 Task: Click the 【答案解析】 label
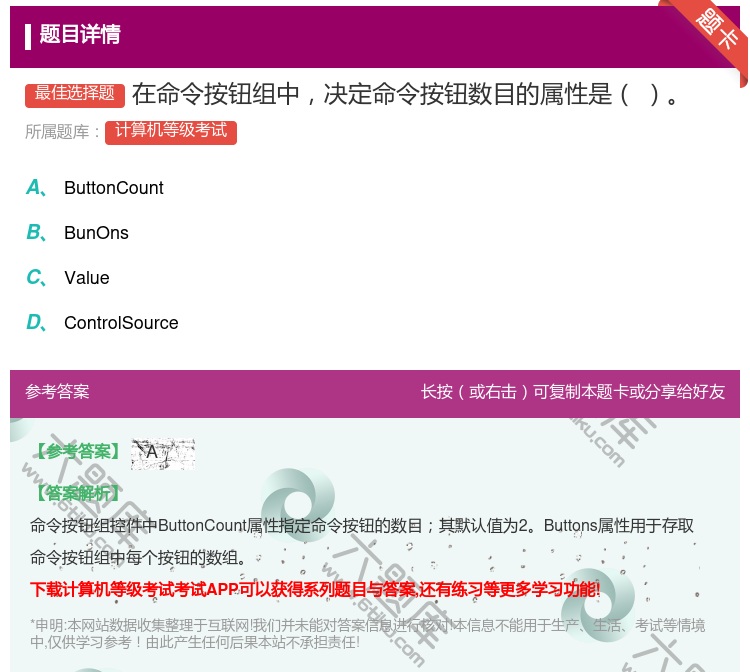click(x=78, y=493)
